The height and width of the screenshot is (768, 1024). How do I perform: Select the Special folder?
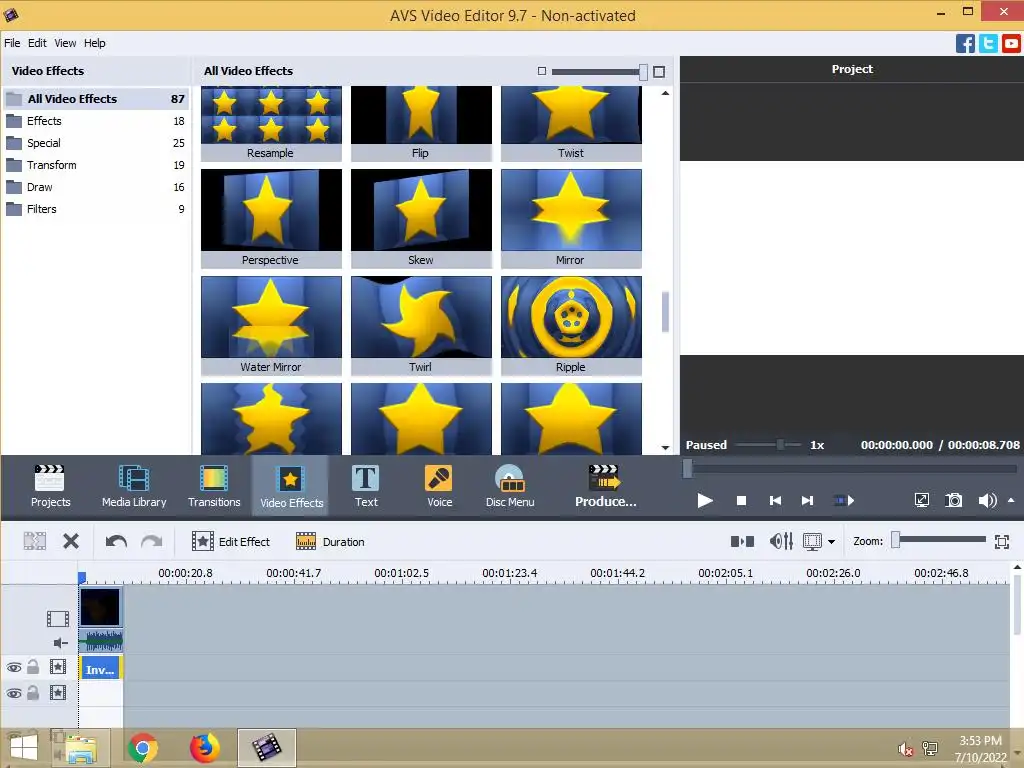tap(95, 143)
